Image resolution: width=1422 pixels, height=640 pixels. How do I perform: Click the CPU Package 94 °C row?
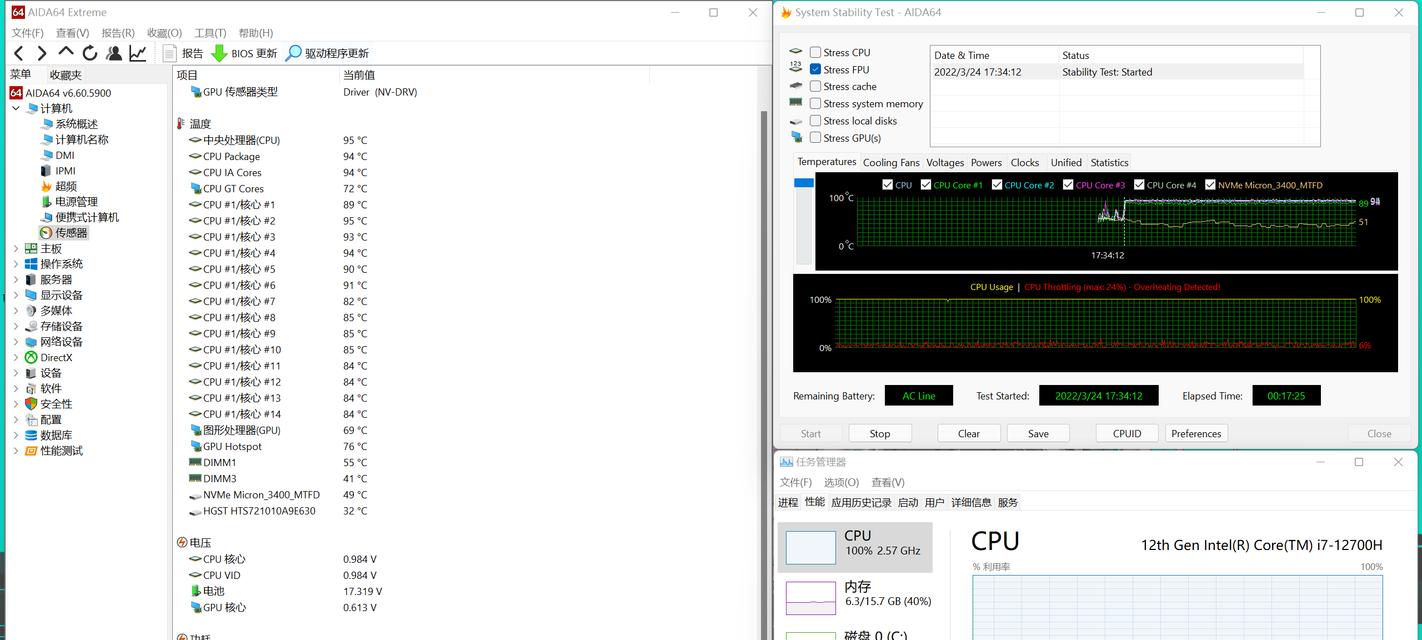(x=280, y=156)
